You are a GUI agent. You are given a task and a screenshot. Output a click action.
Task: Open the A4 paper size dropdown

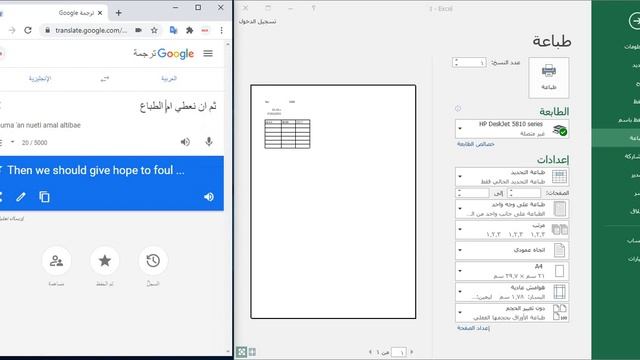pos(512,271)
